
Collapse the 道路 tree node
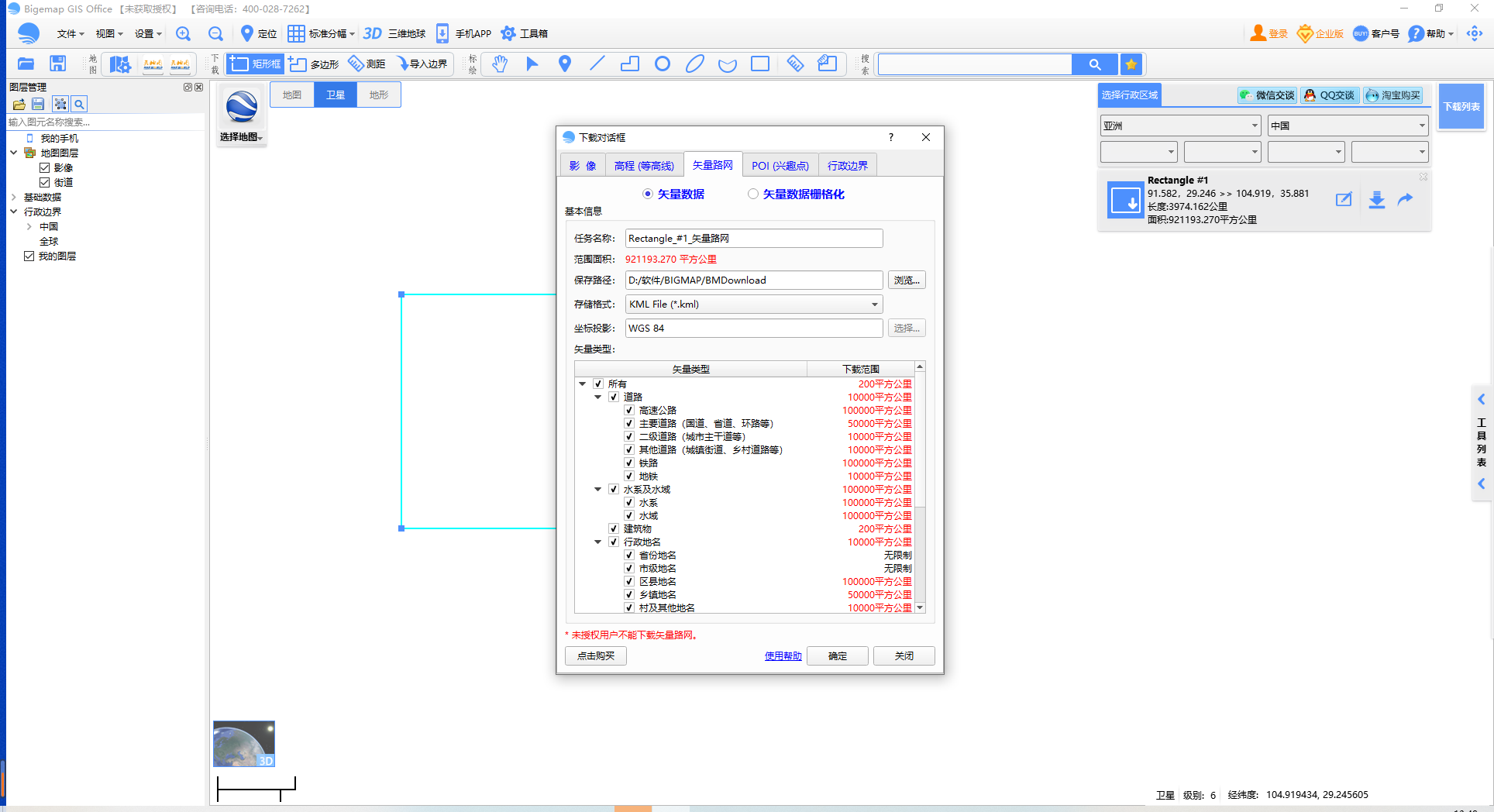(598, 397)
